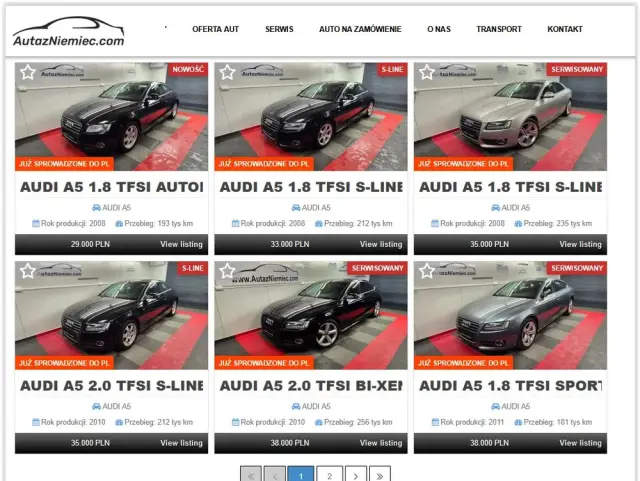640x481 pixels.
Task: Open 33.000 PLN AUDI A5 S-LINE title
Action: 311,187
